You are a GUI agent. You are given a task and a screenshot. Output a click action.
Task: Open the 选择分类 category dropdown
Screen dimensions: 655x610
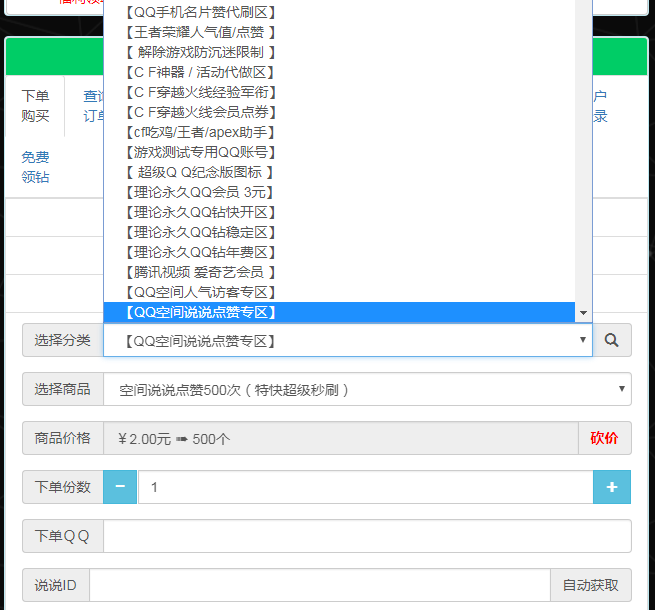pyautogui.click(x=347, y=341)
